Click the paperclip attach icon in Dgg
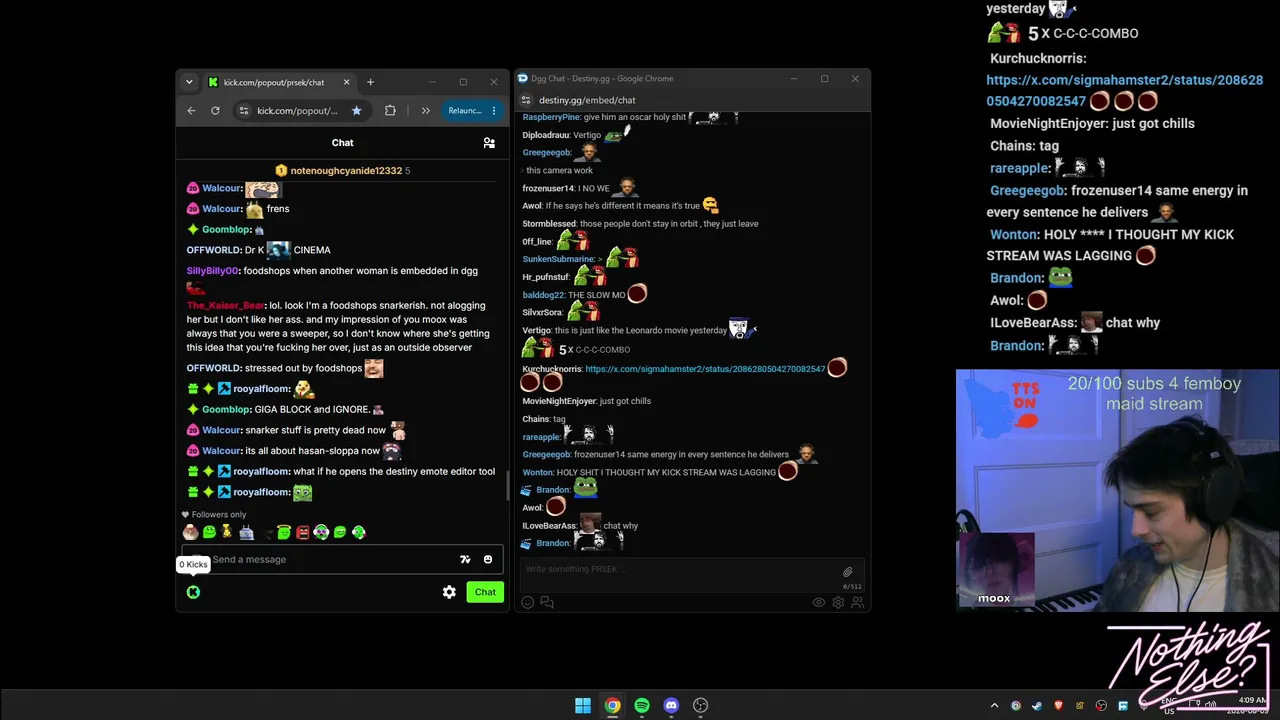This screenshot has width=1280, height=720. 848,572
